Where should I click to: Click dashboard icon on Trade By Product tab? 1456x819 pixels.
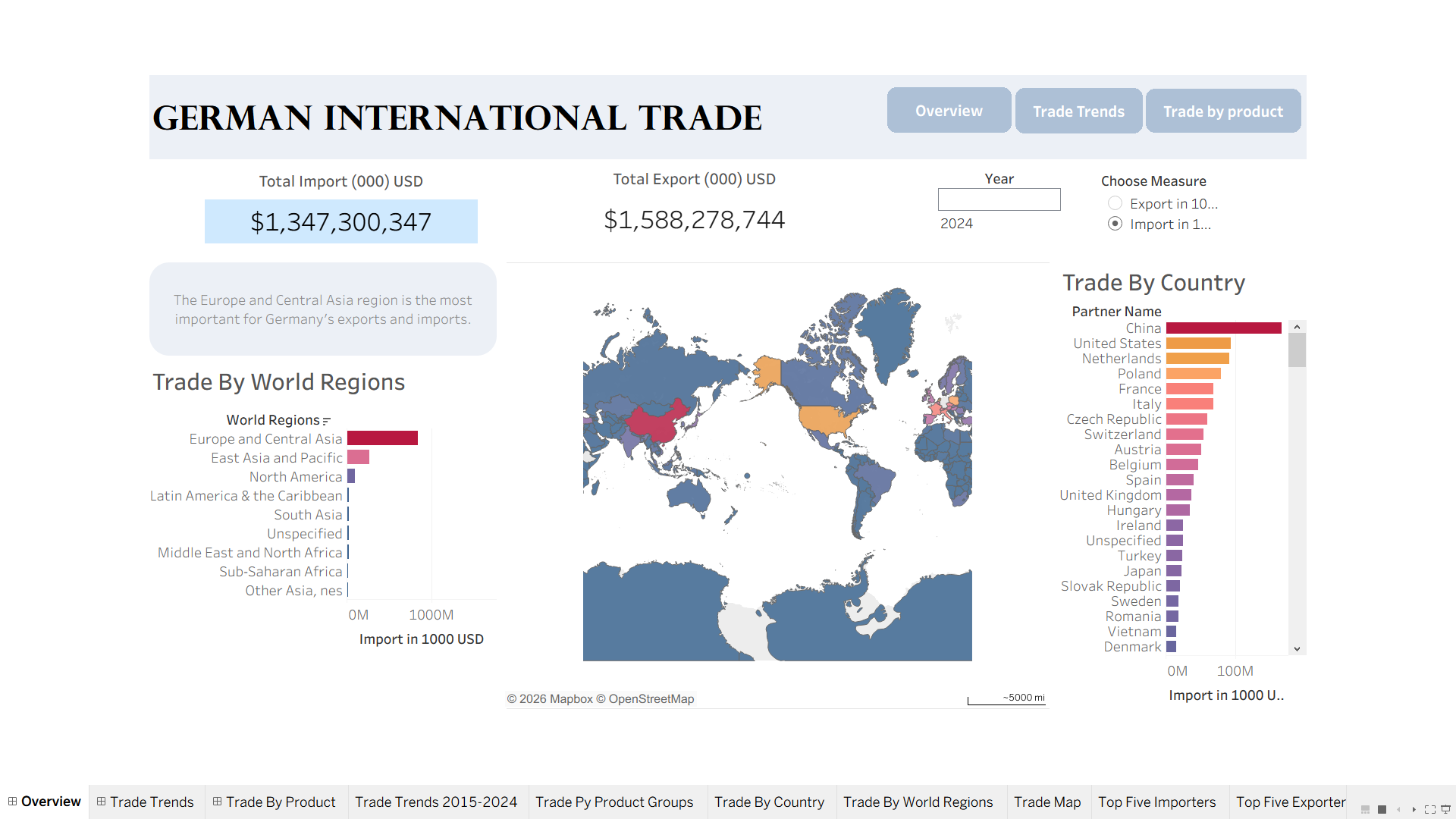217,802
